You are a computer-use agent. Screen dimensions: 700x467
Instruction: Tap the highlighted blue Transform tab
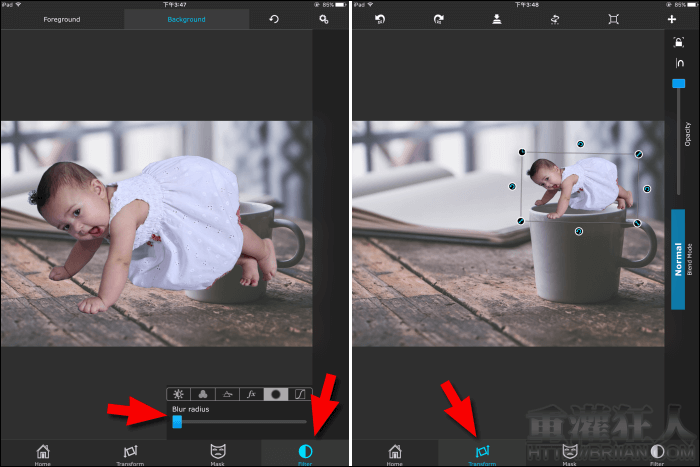(482, 453)
